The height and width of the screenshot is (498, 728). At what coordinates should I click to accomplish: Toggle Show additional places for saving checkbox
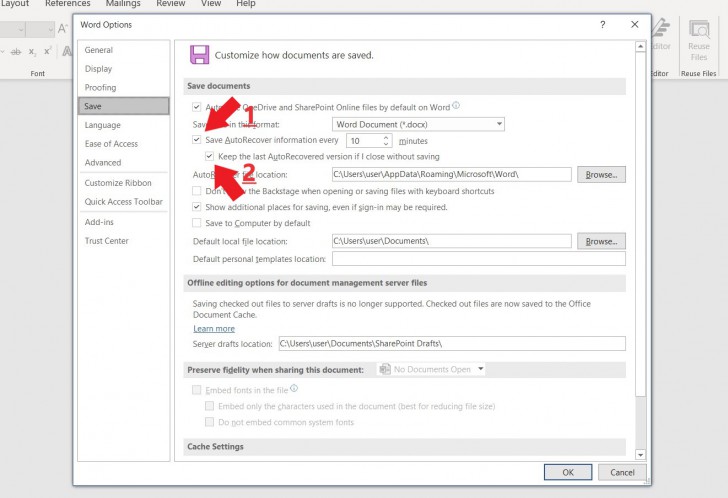[x=196, y=207]
